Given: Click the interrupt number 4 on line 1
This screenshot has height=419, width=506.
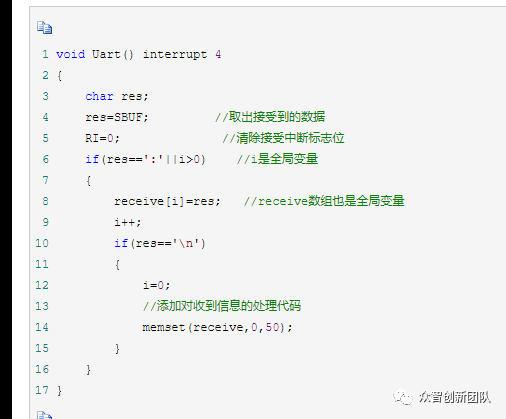Looking at the screenshot, I should click(x=218, y=54).
